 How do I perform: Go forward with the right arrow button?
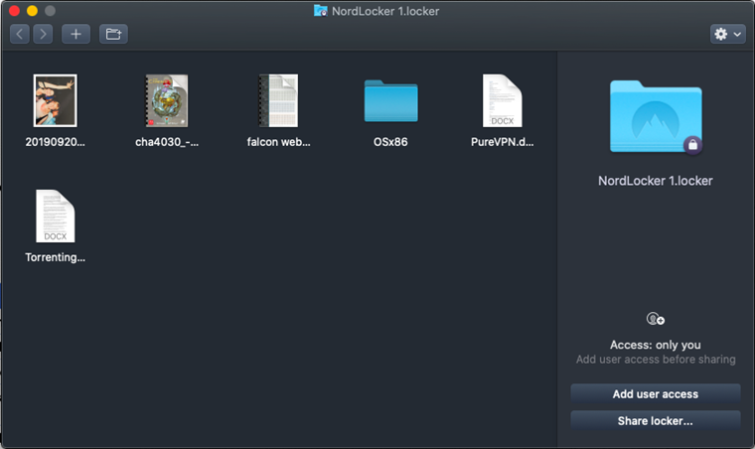coord(43,34)
